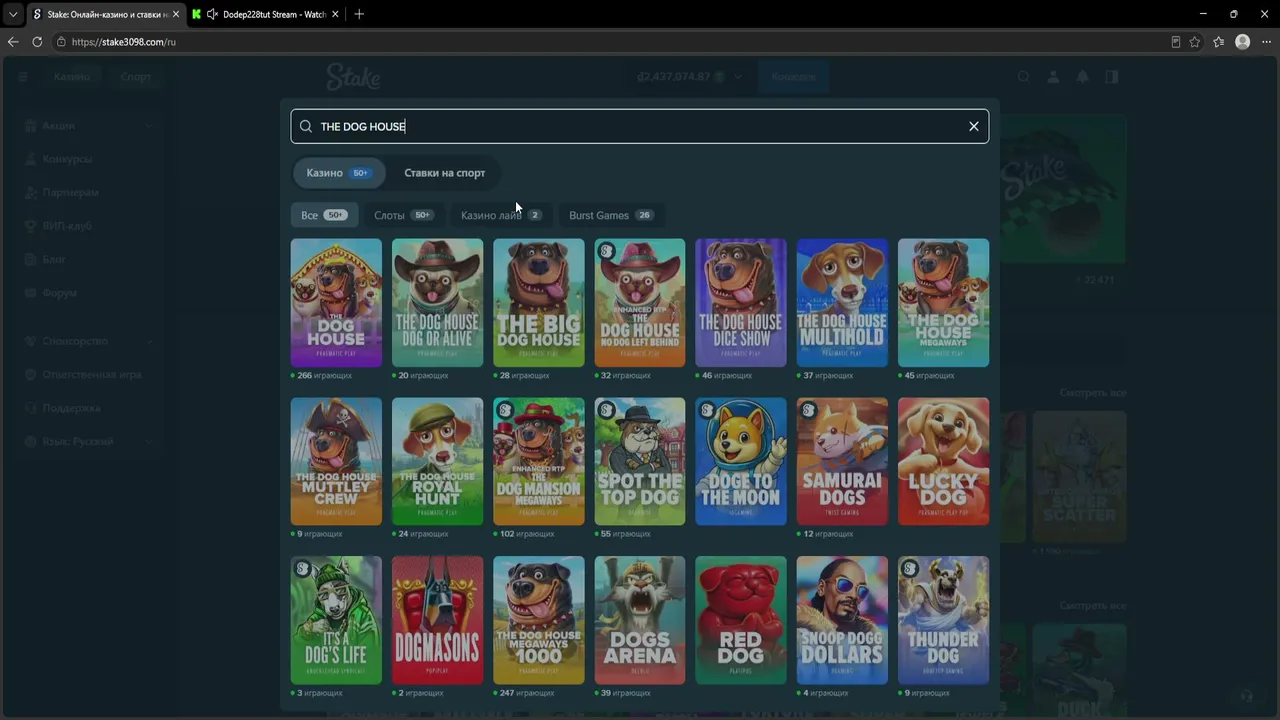Open The Dog House Royal Hunt
The width and height of the screenshot is (1280, 720).
[437, 462]
